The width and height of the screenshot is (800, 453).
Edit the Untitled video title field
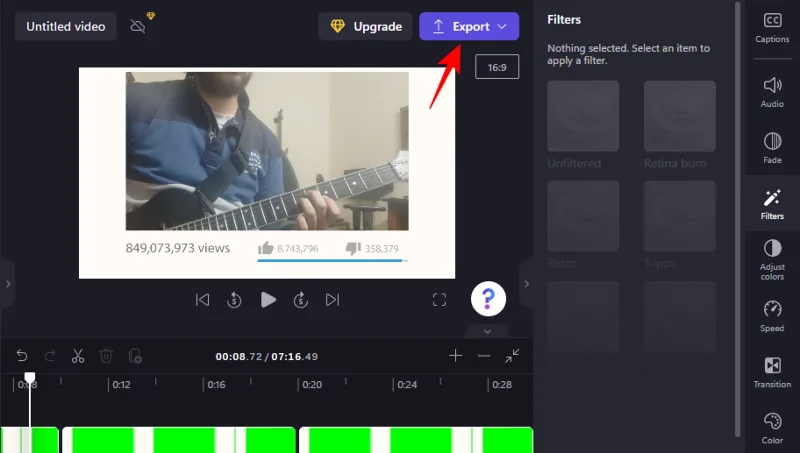(66, 27)
